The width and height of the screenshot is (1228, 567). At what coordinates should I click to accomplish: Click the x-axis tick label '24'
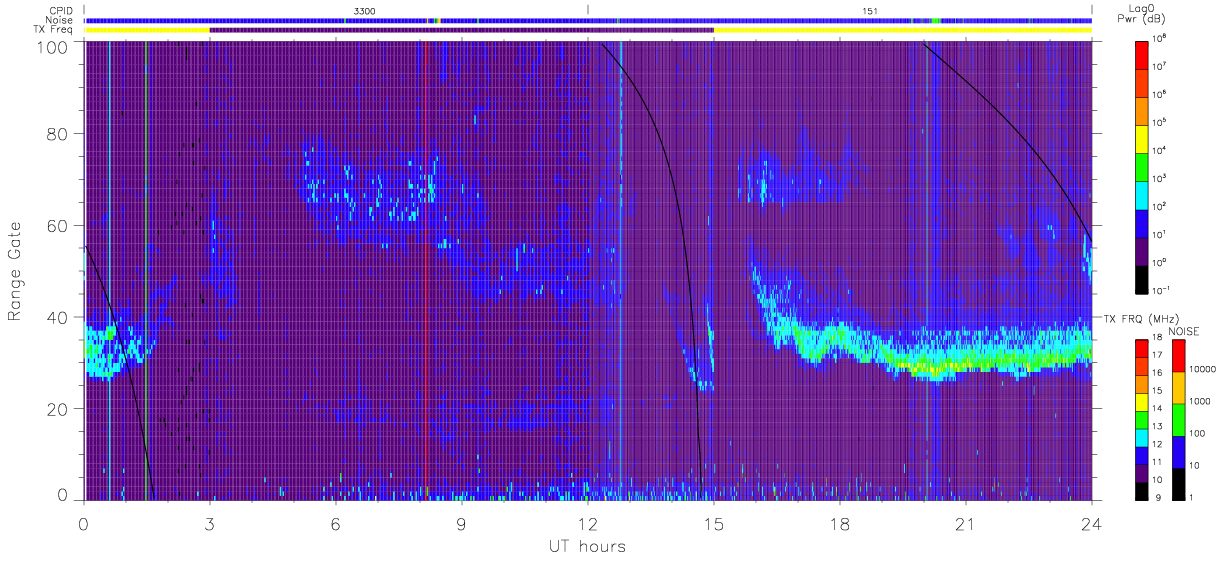1092,523
